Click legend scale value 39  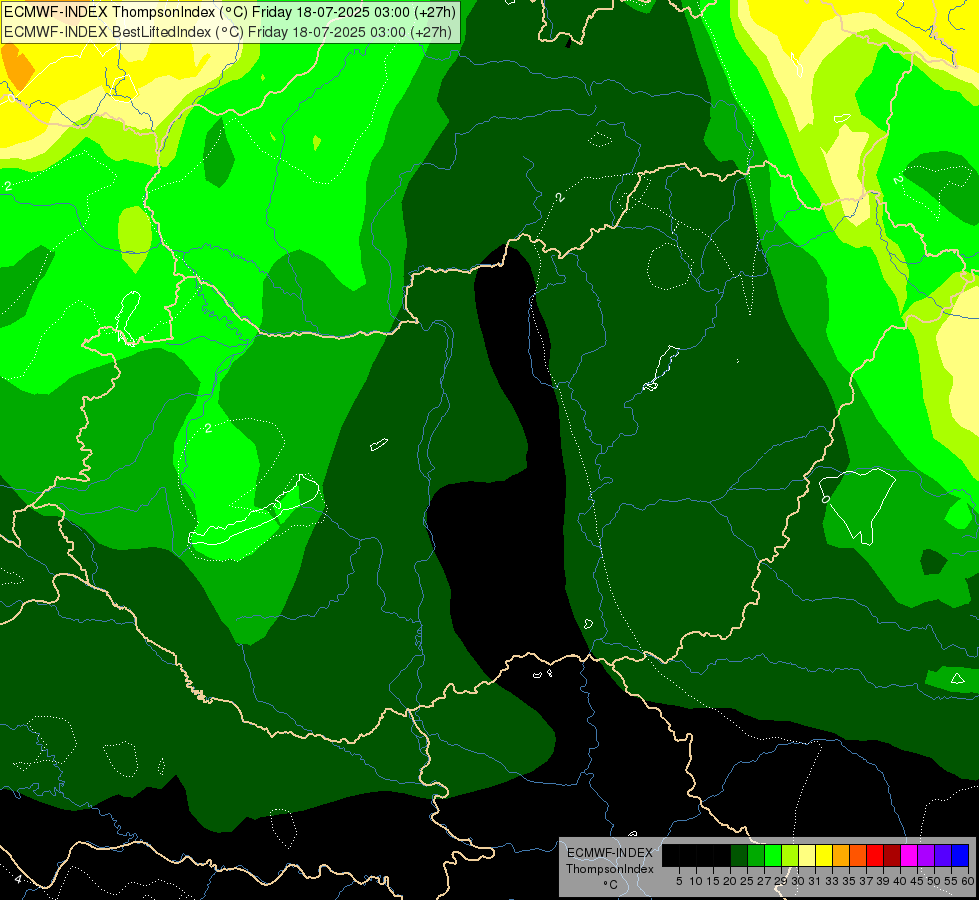(x=883, y=881)
